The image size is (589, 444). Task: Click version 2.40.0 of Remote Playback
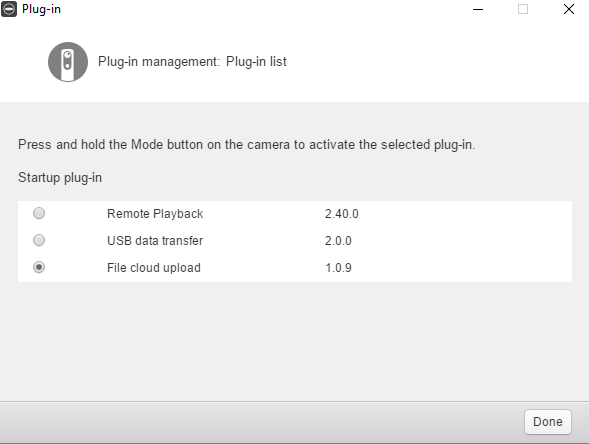point(341,214)
